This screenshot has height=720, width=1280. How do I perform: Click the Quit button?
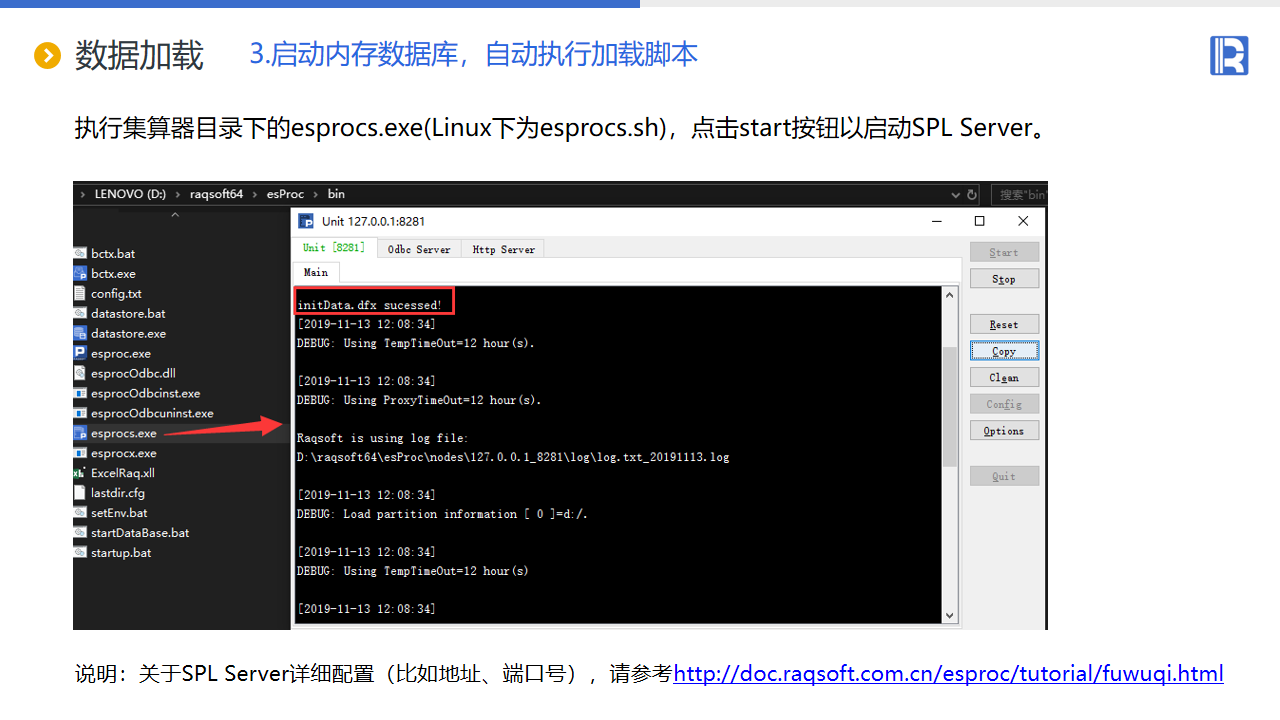pyautogui.click(x=1004, y=476)
